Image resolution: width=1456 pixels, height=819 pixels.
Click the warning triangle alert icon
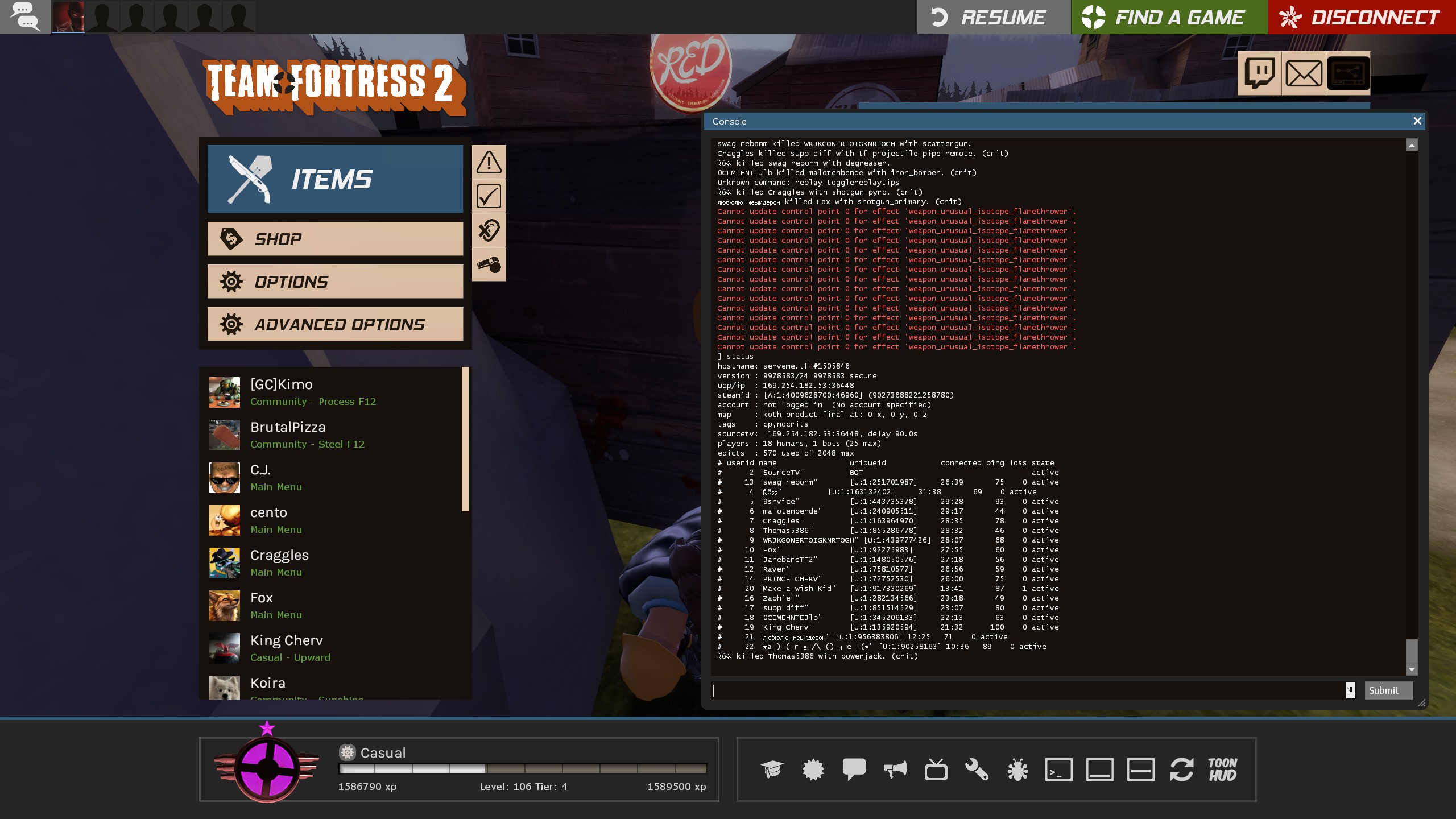pos(489,162)
